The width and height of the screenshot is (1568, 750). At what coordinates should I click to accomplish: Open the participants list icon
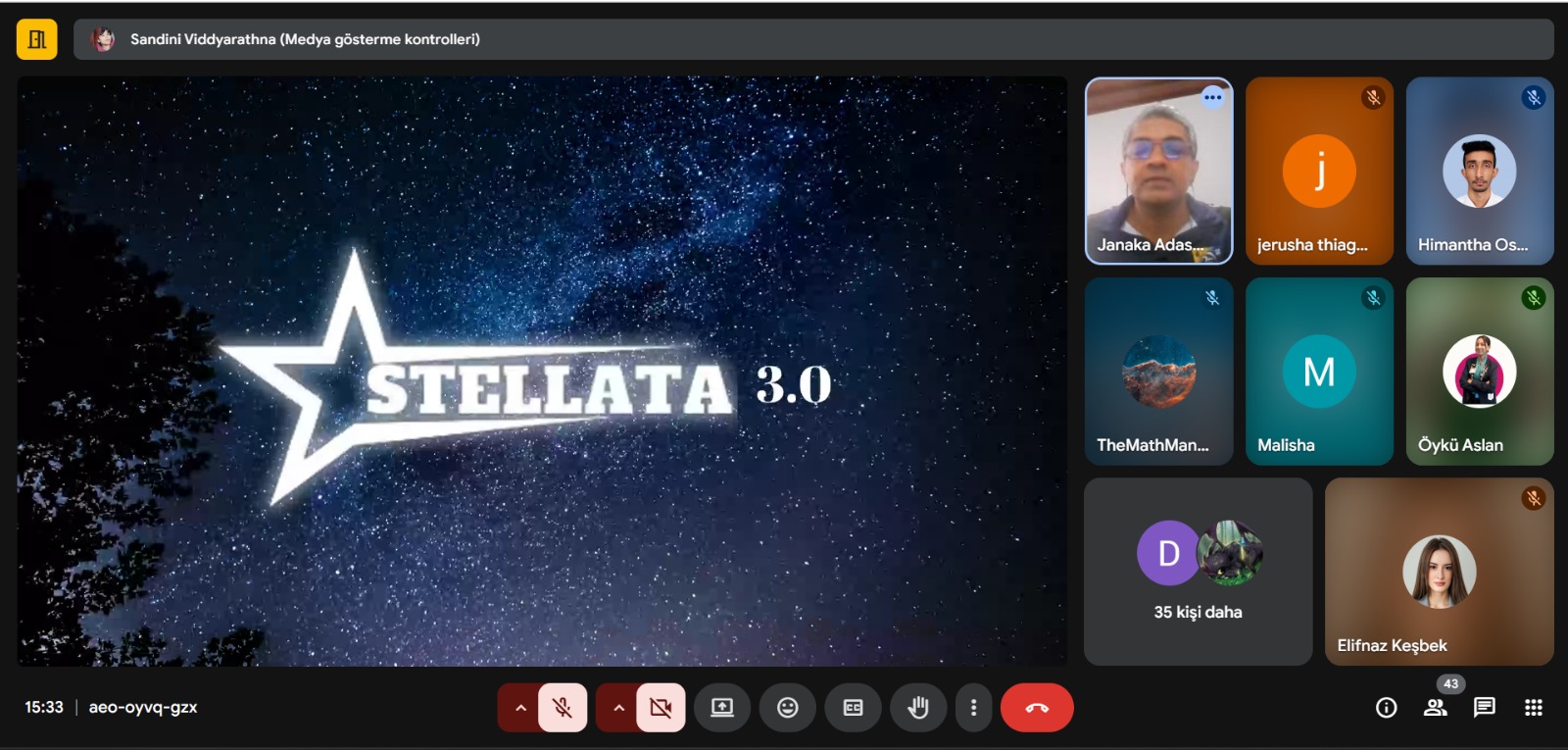(1436, 708)
